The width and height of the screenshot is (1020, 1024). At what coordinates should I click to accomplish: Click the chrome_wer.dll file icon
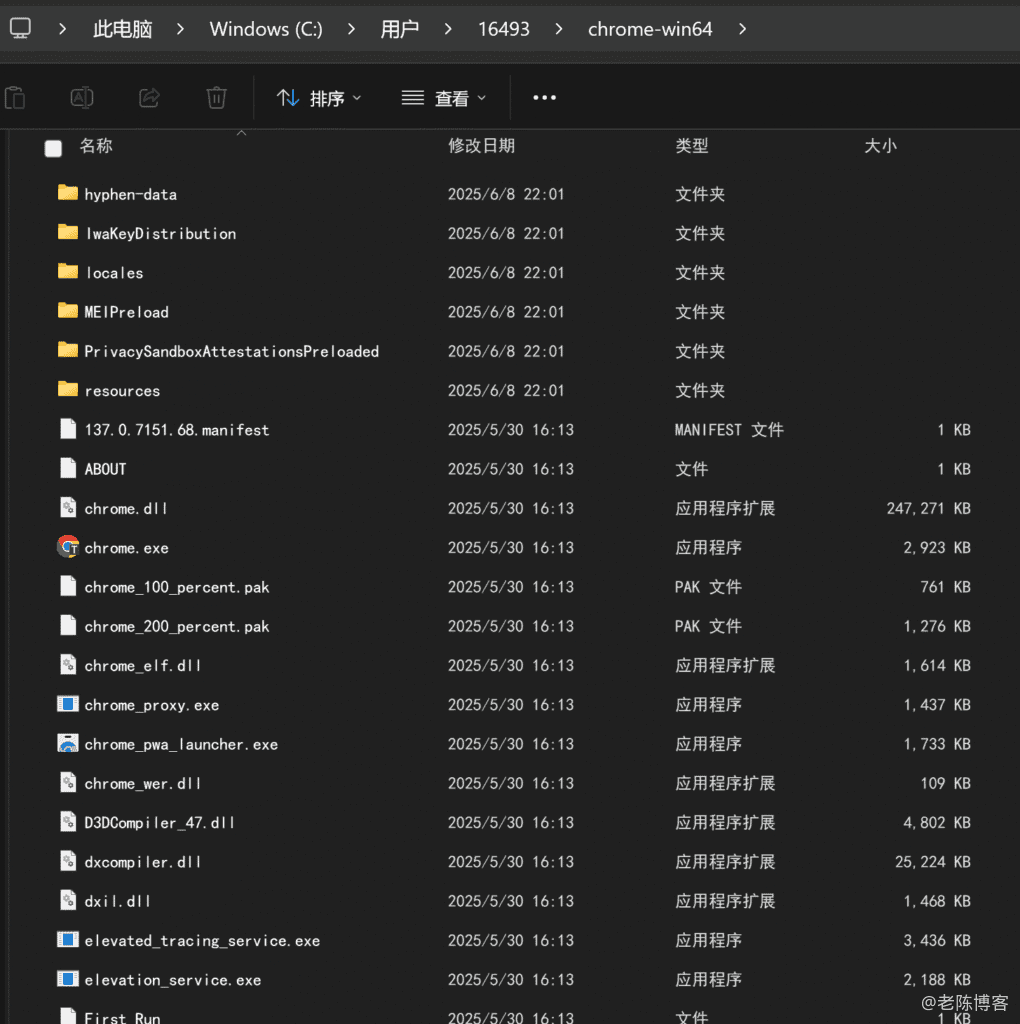pyautogui.click(x=68, y=782)
